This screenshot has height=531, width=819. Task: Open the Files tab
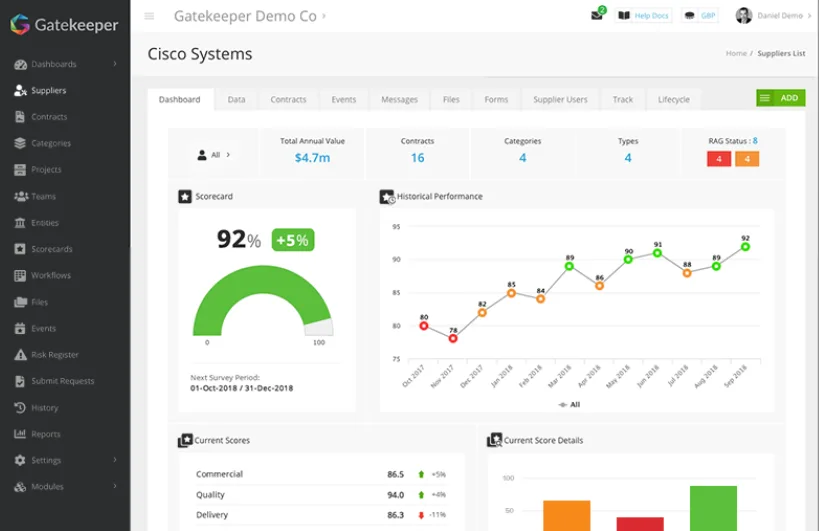click(451, 100)
